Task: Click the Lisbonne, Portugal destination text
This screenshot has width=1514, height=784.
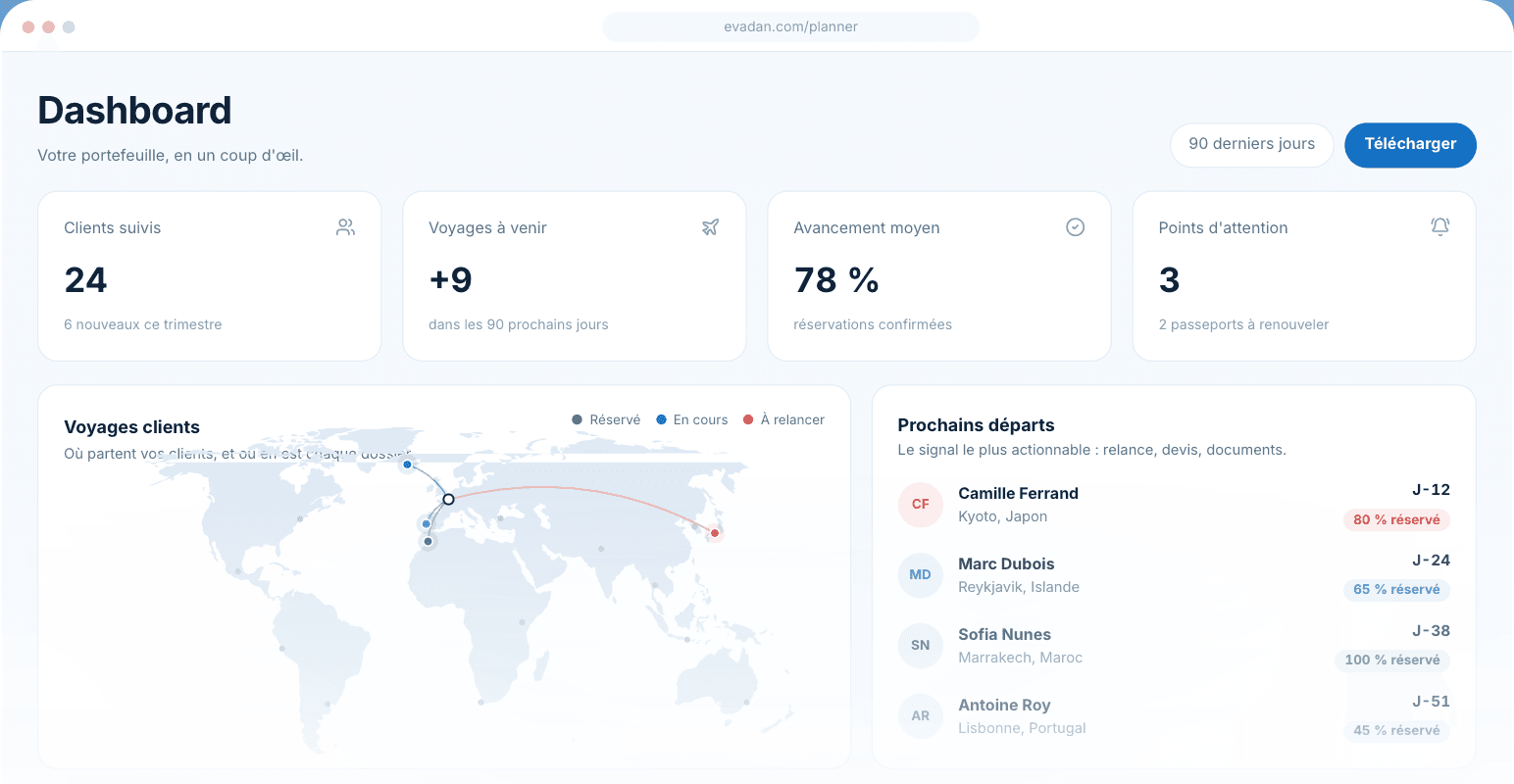Action: click(1022, 728)
